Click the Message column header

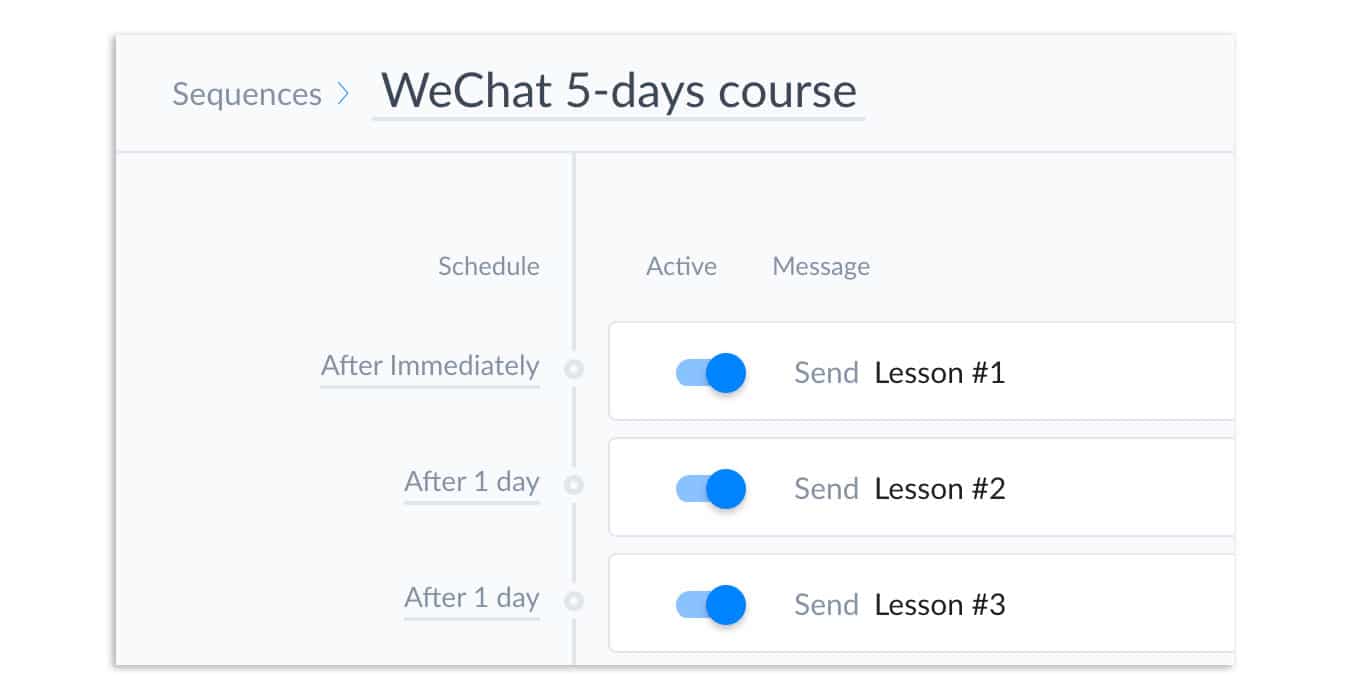tap(821, 267)
